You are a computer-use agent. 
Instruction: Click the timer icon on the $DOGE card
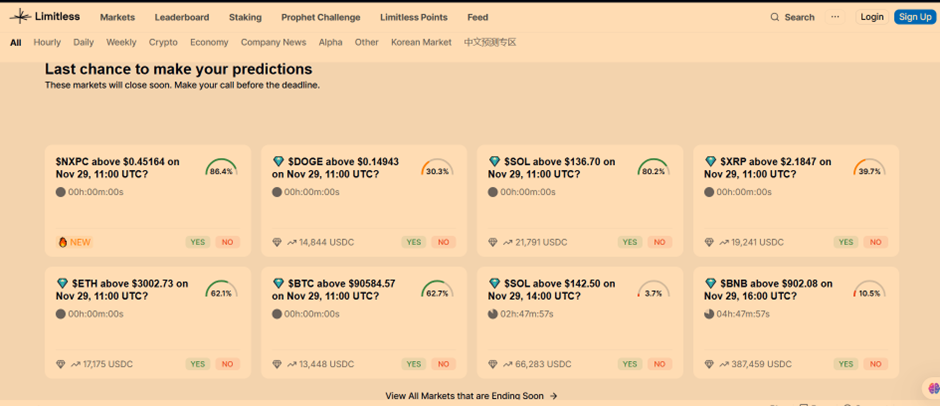point(276,193)
